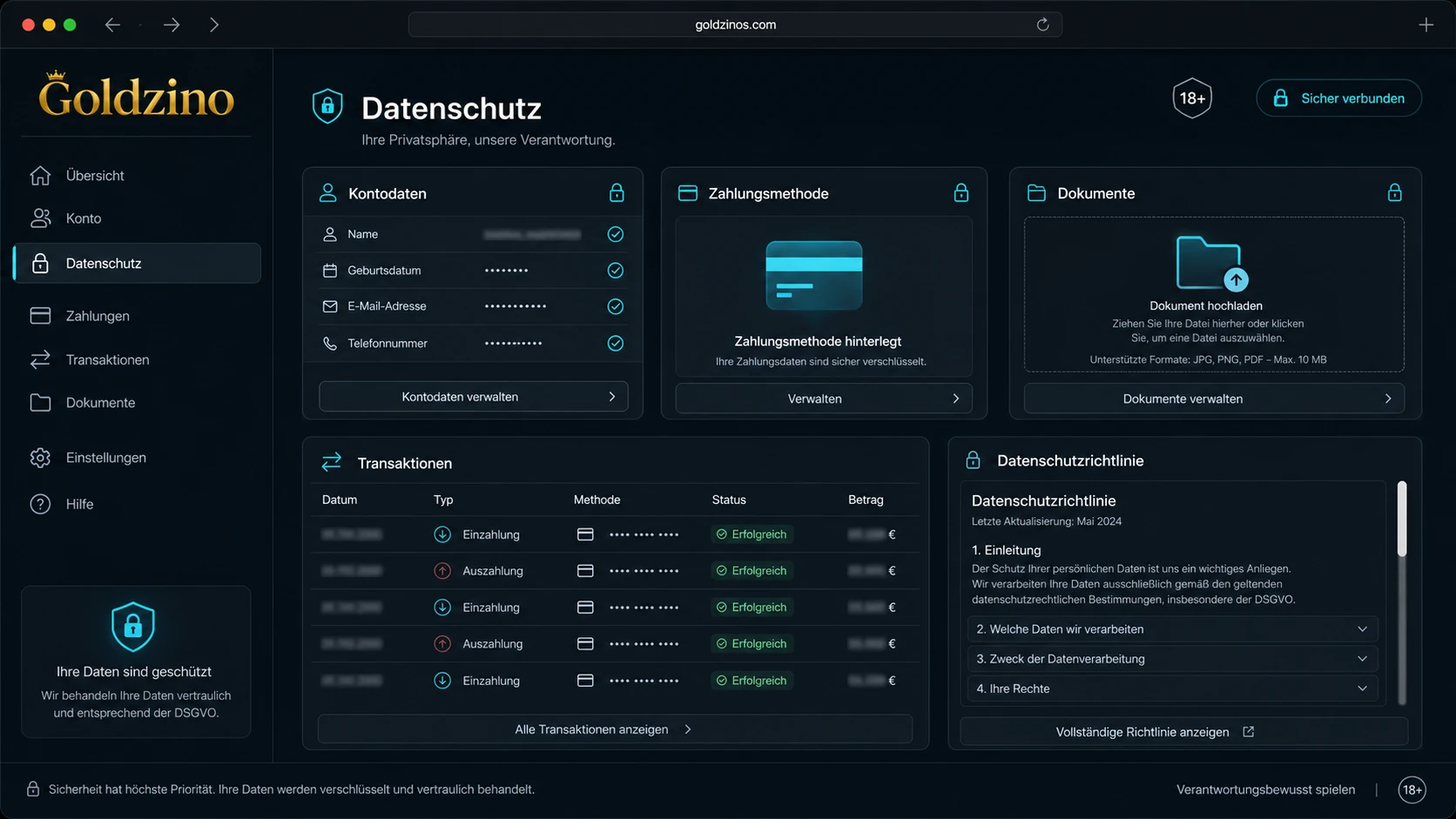Image resolution: width=1456 pixels, height=819 pixels.
Task: Expand '2. Welche Daten wir verarbeiten'
Action: (1172, 629)
